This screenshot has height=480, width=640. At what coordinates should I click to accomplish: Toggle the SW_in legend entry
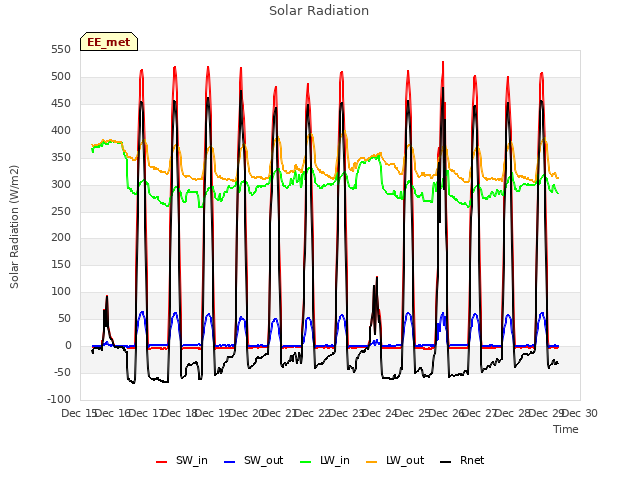tap(182, 460)
